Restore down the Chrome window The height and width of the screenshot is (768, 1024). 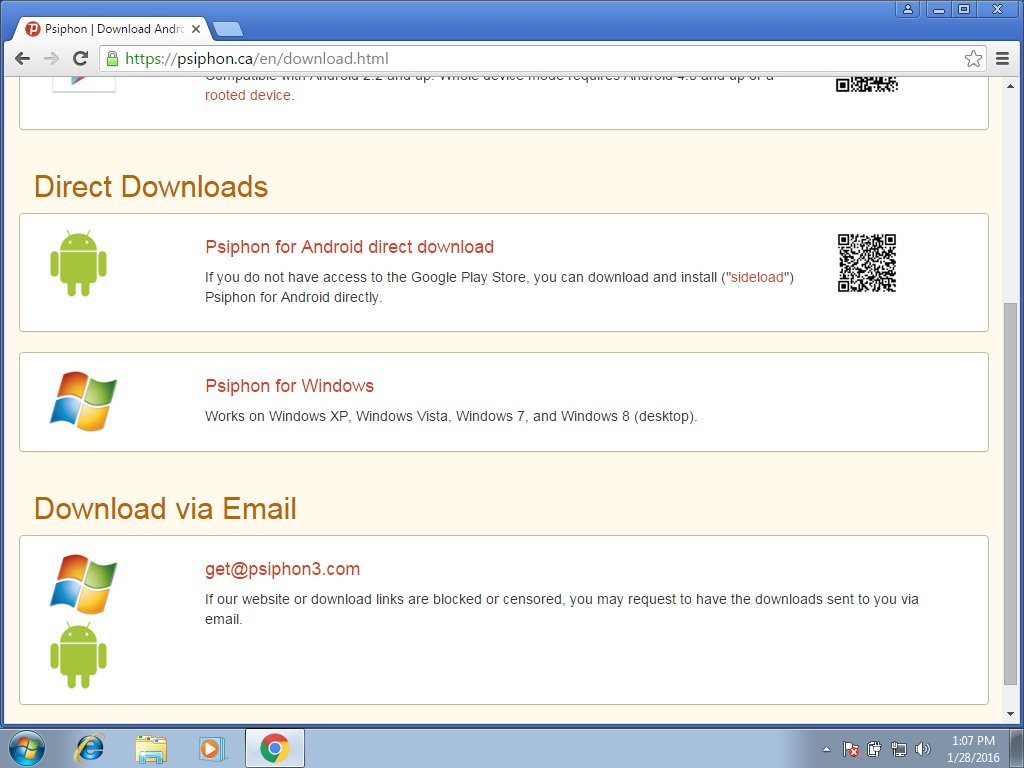[964, 9]
